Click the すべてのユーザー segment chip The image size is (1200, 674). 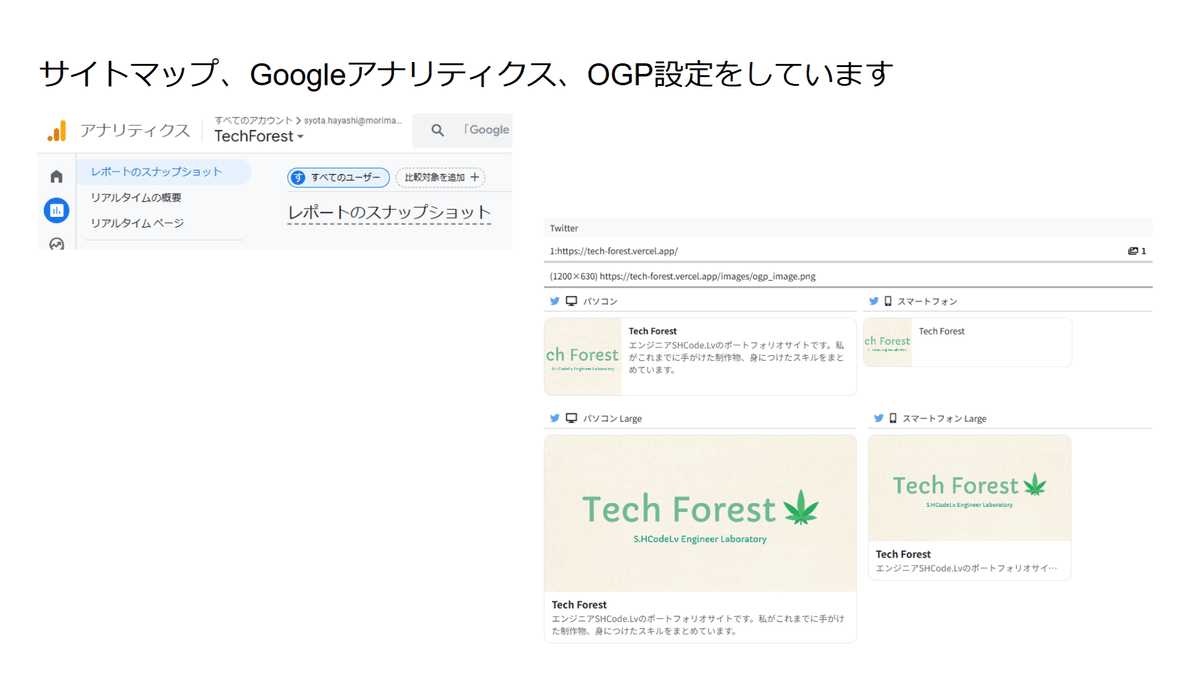coord(338,177)
